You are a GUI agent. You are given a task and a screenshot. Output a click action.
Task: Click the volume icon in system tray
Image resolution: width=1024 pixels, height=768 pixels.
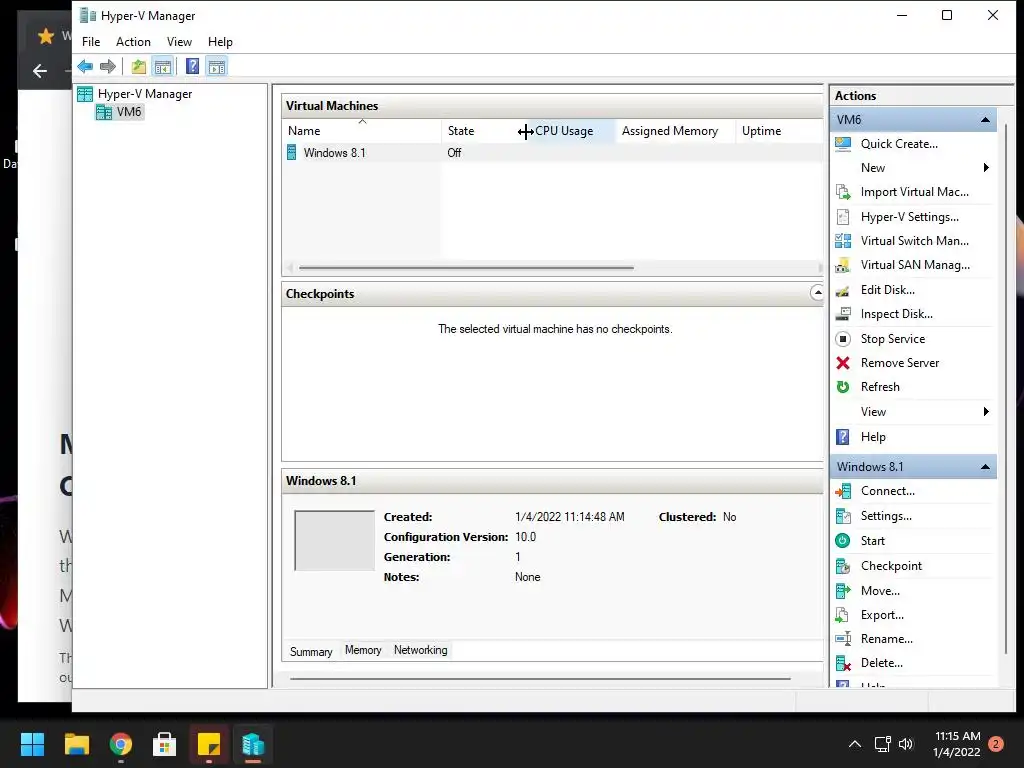pyautogui.click(x=906, y=744)
